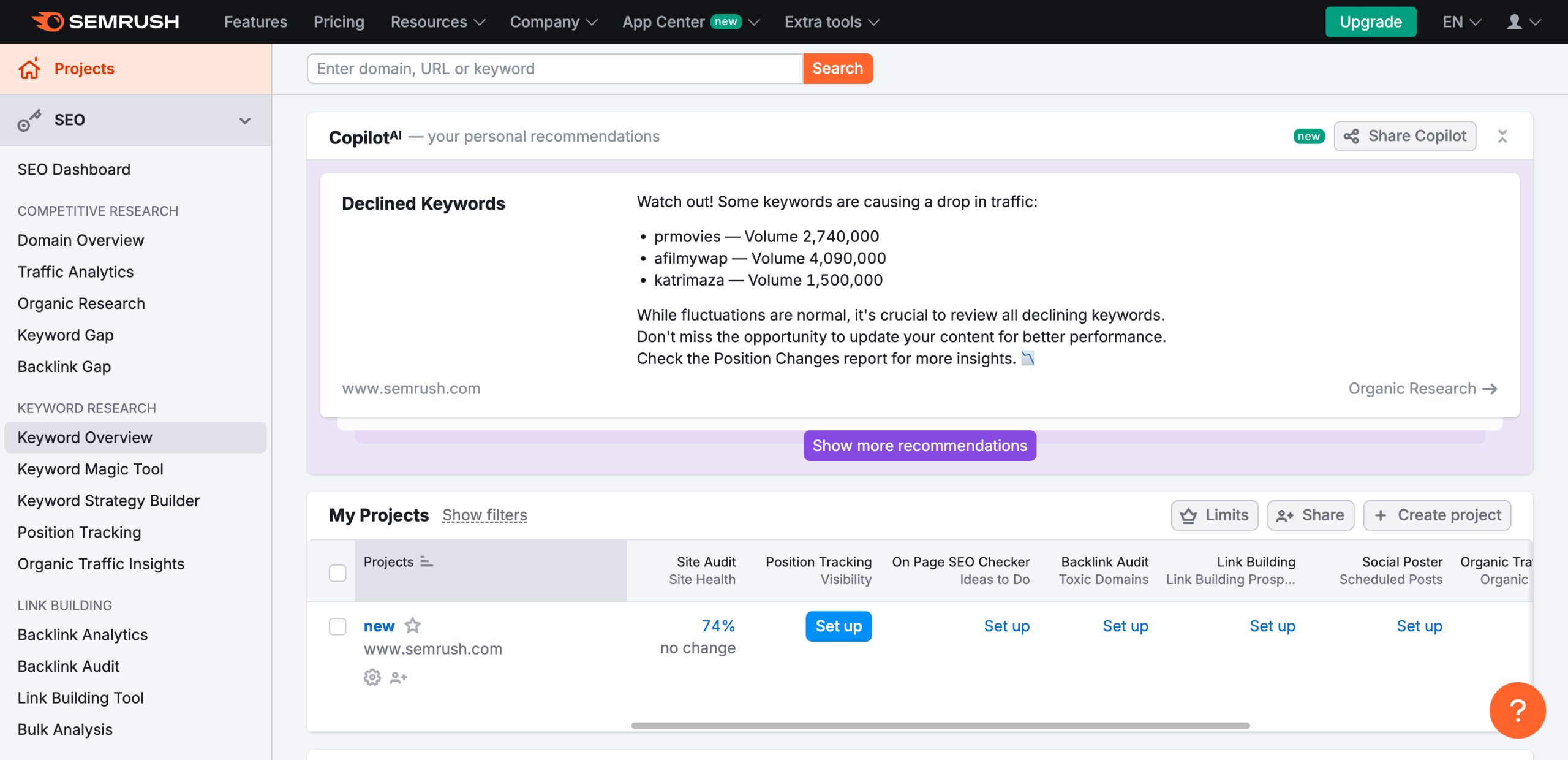Open Keyword Magic Tool in sidebar
1568x760 pixels.
coord(90,469)
